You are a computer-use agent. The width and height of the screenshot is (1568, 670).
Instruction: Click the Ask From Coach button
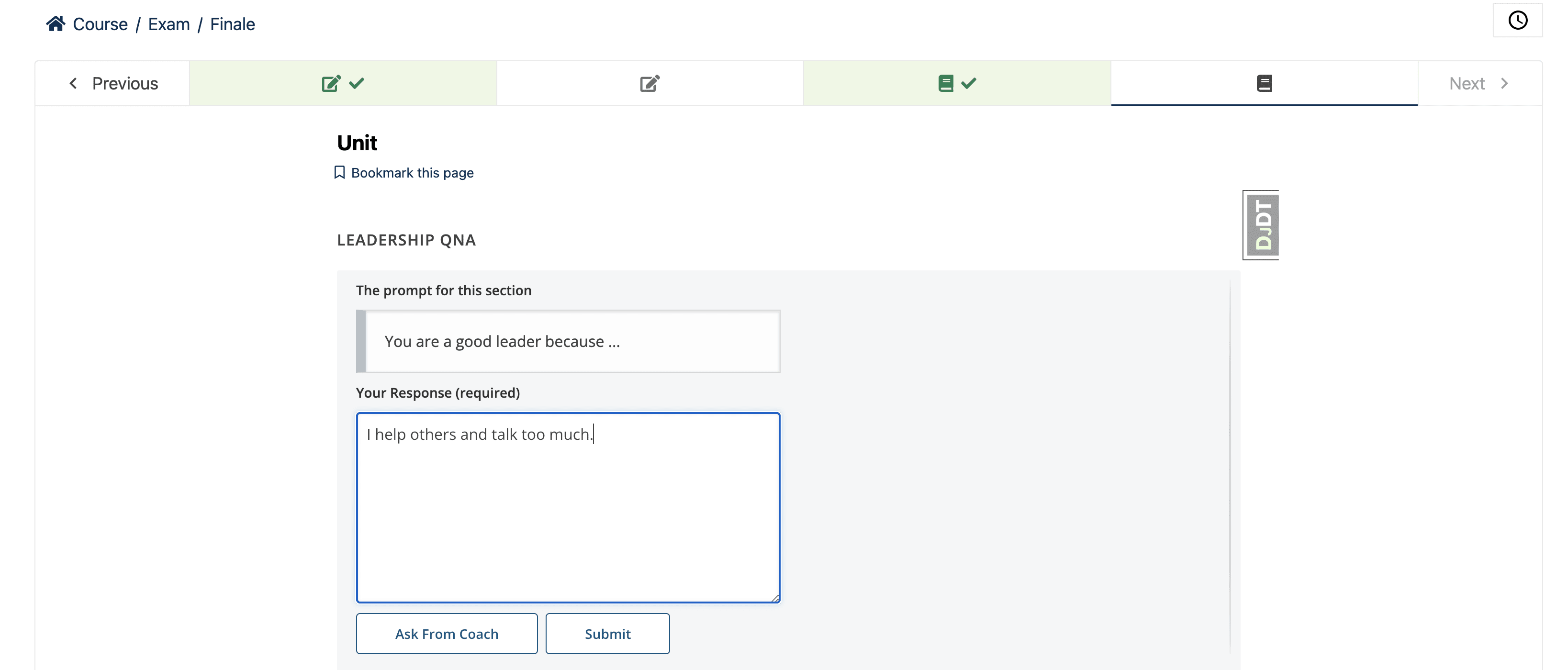[x=447, y=633]
